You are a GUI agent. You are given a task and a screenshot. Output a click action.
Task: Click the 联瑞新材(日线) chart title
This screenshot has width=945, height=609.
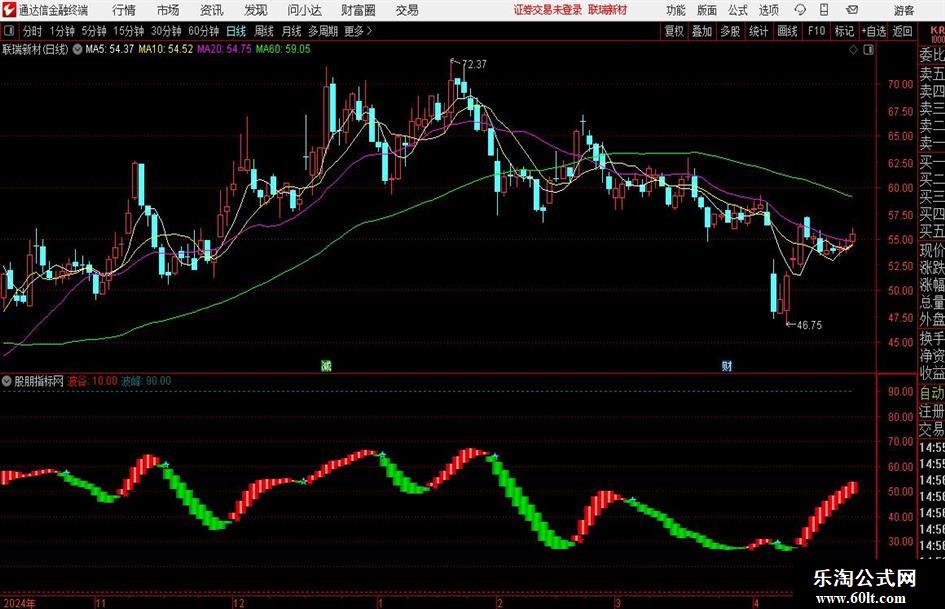[36, 49]
